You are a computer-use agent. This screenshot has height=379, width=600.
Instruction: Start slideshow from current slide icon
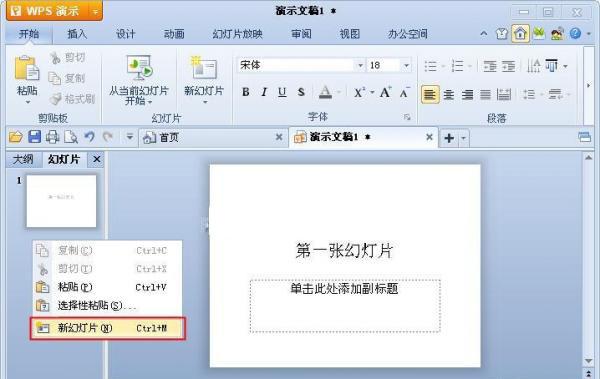pyautogui.click(x=139, y=68)
